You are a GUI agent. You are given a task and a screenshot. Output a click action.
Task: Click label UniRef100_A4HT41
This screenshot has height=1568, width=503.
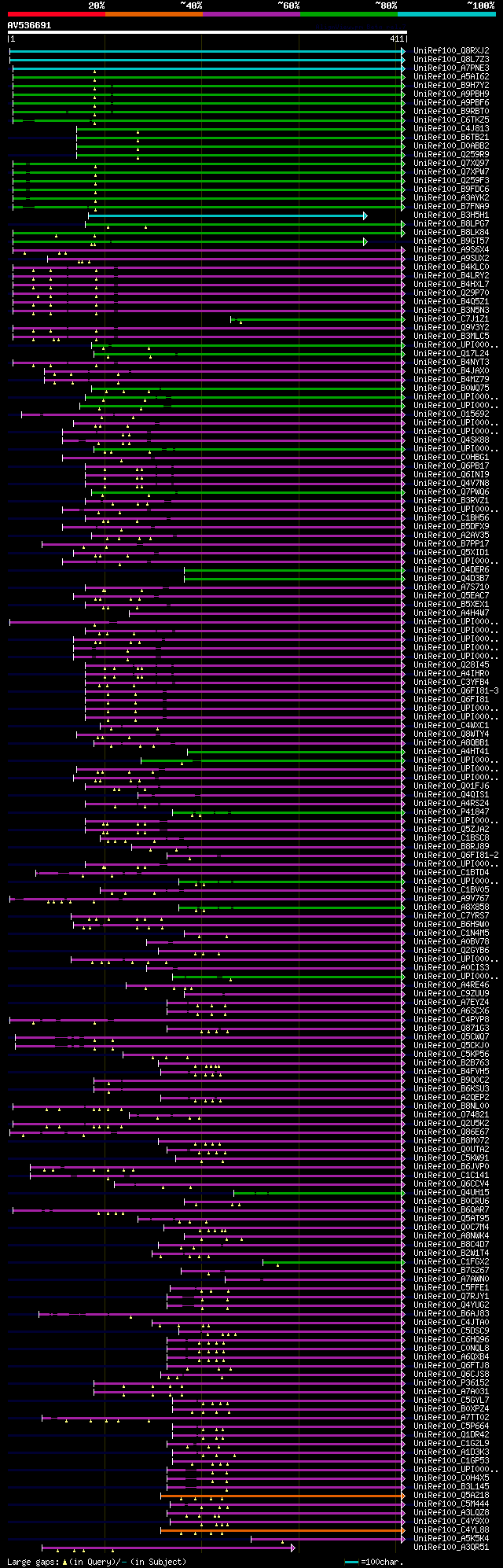(x=451, y=752)
